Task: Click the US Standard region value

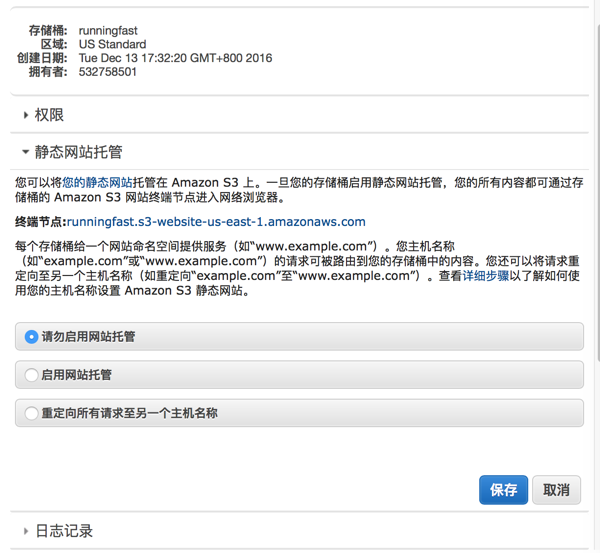Action: (112, 45)
